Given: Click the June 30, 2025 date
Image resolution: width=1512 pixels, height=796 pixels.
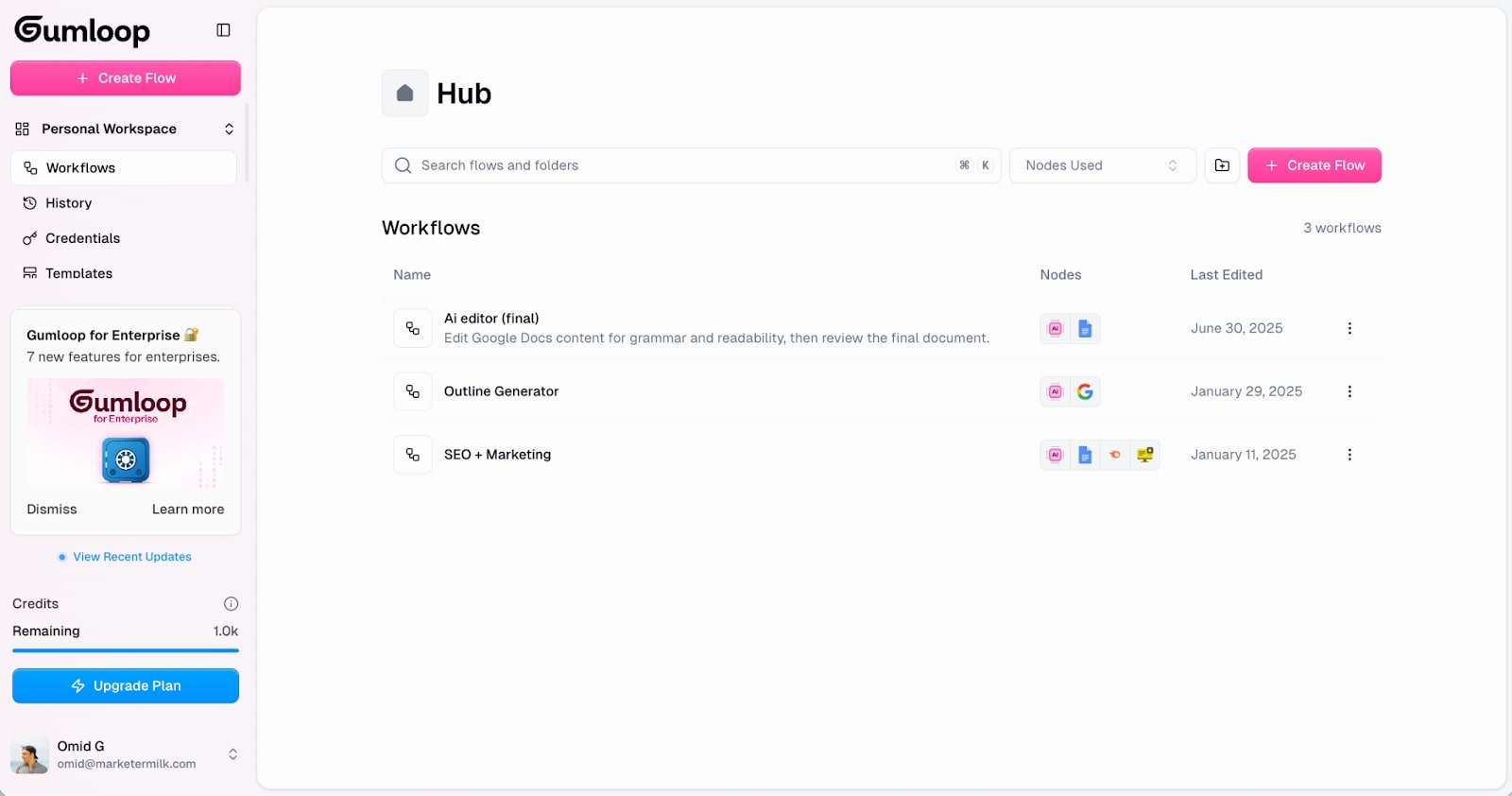Looking at the screenshot, I should [x=1236, y=328].
